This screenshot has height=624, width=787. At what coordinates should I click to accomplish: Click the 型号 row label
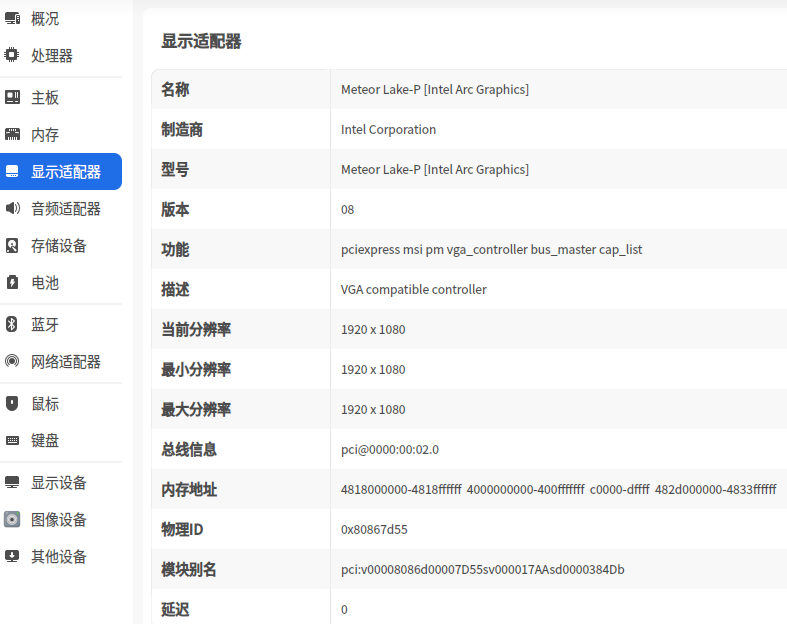coord(175,170)
